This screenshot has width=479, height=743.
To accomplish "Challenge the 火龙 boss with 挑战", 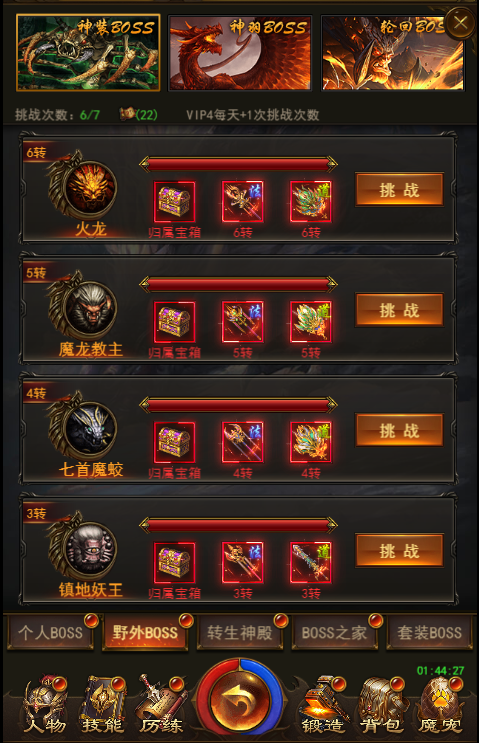I will pyautogui.click(x=399, y=190).
